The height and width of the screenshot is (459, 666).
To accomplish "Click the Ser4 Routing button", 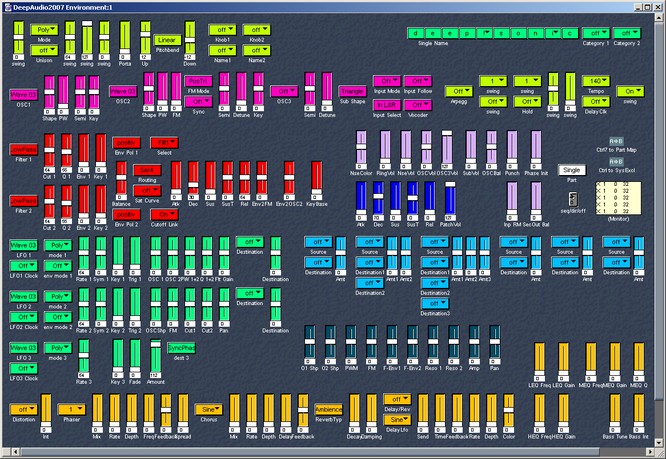I will click(x=147, y=170).
